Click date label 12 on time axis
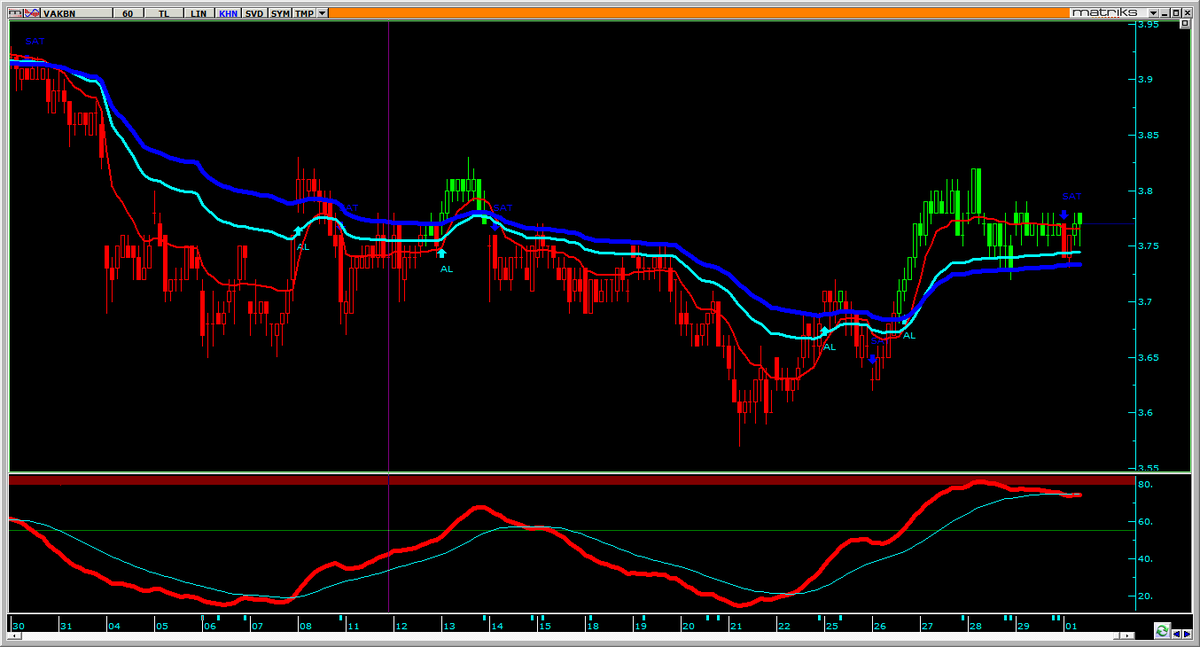 pos(401,626)
